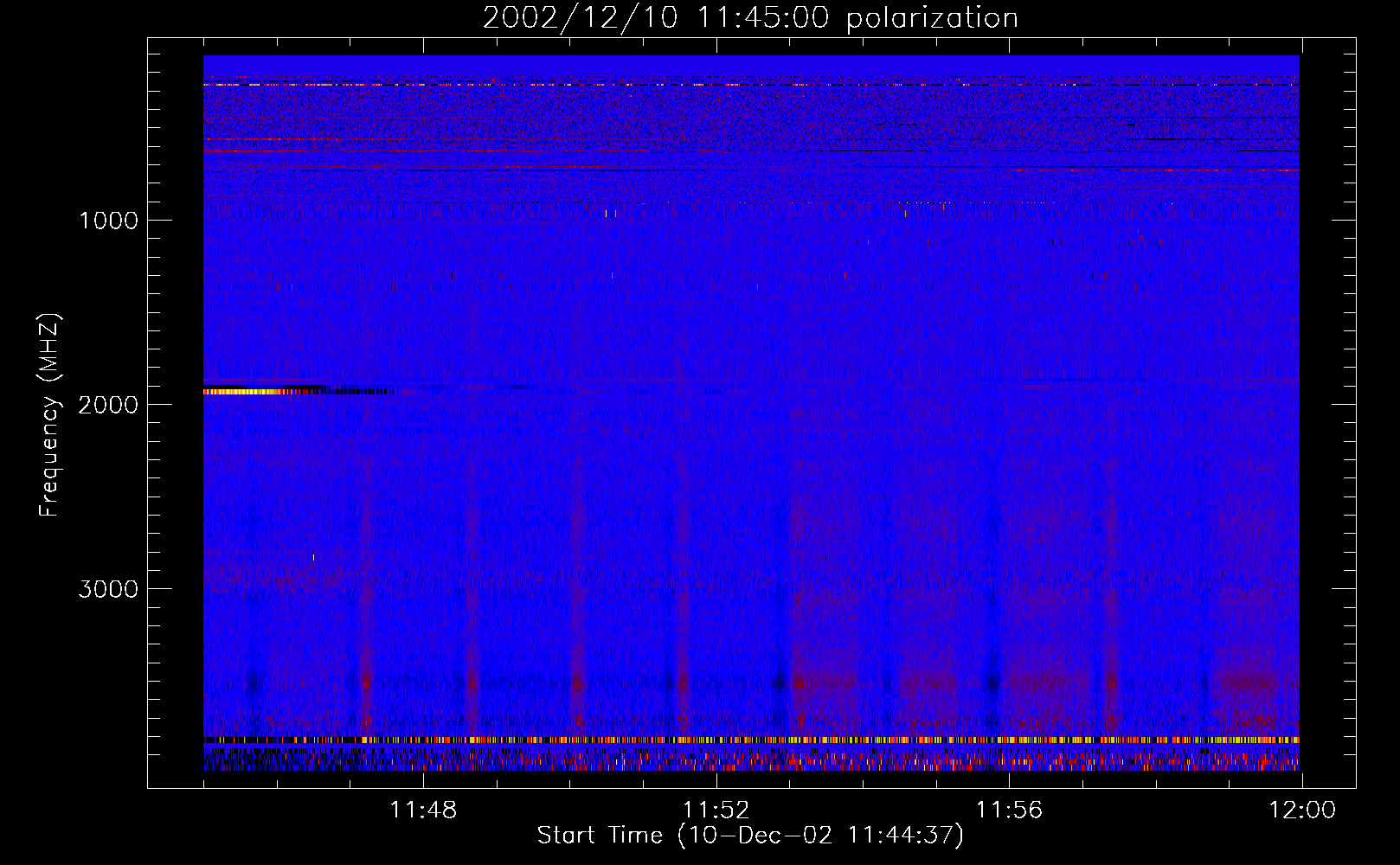Click the 11:52 time tick label
The width and height of the screenshot is (1400, 865).
tap(716, 811)
